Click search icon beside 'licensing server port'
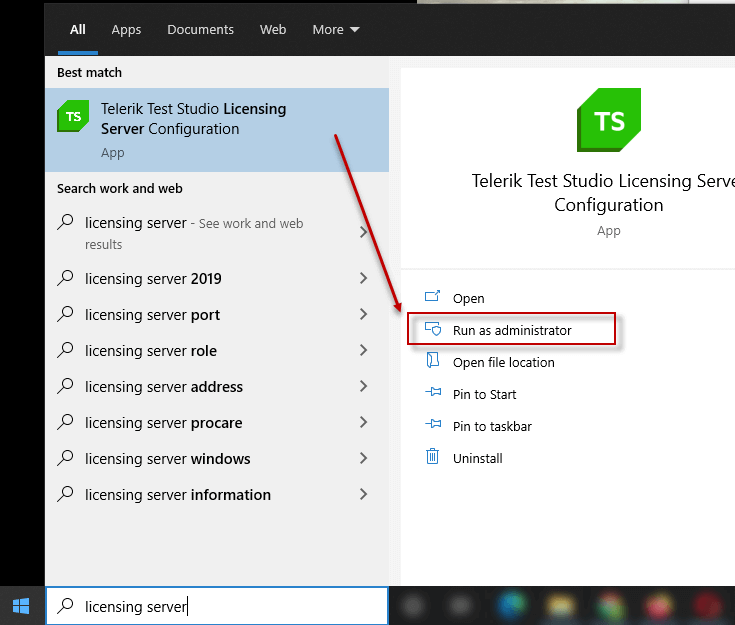 point(65,314)
